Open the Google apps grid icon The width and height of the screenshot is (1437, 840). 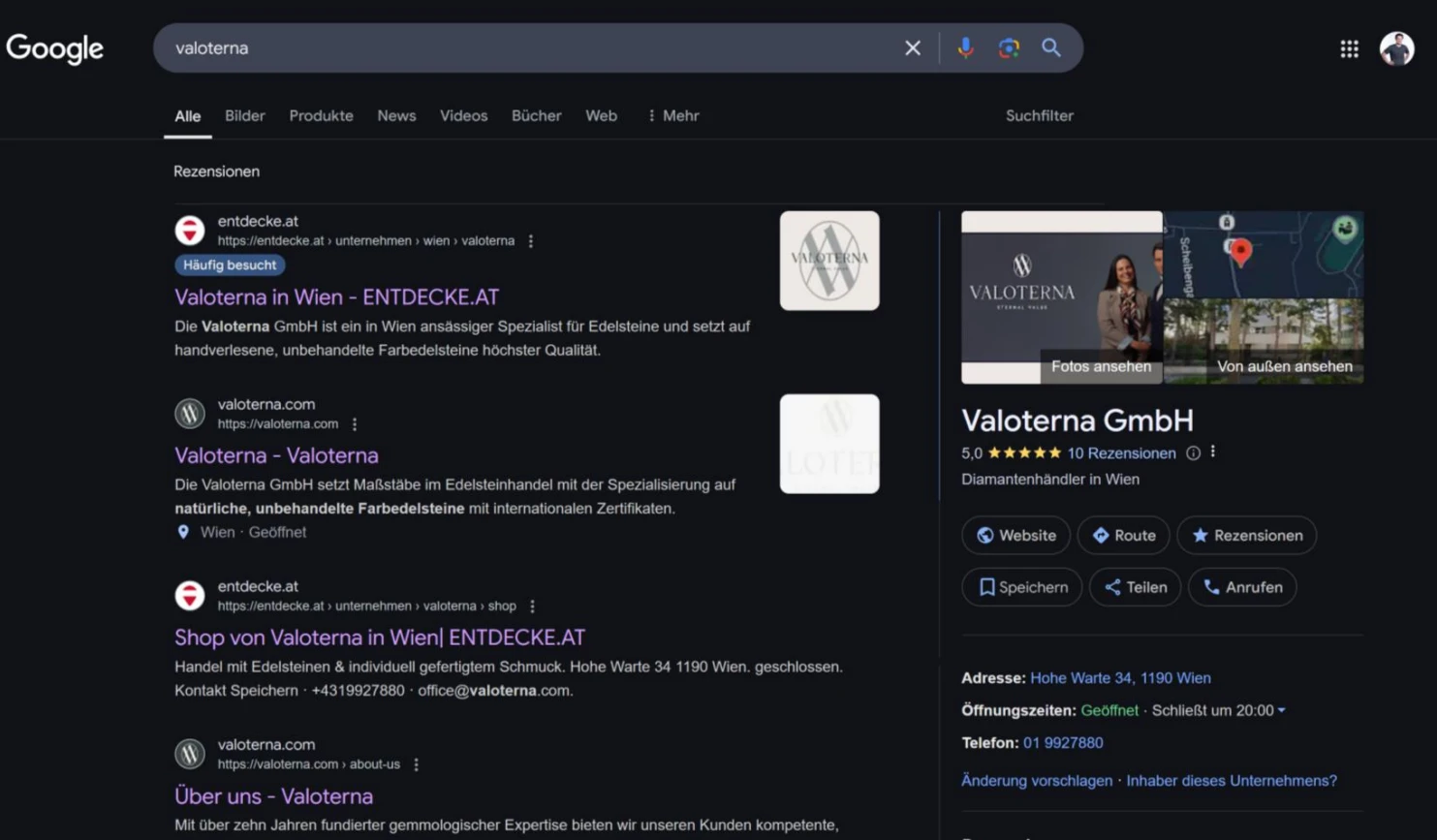(x=1349, y=48)
